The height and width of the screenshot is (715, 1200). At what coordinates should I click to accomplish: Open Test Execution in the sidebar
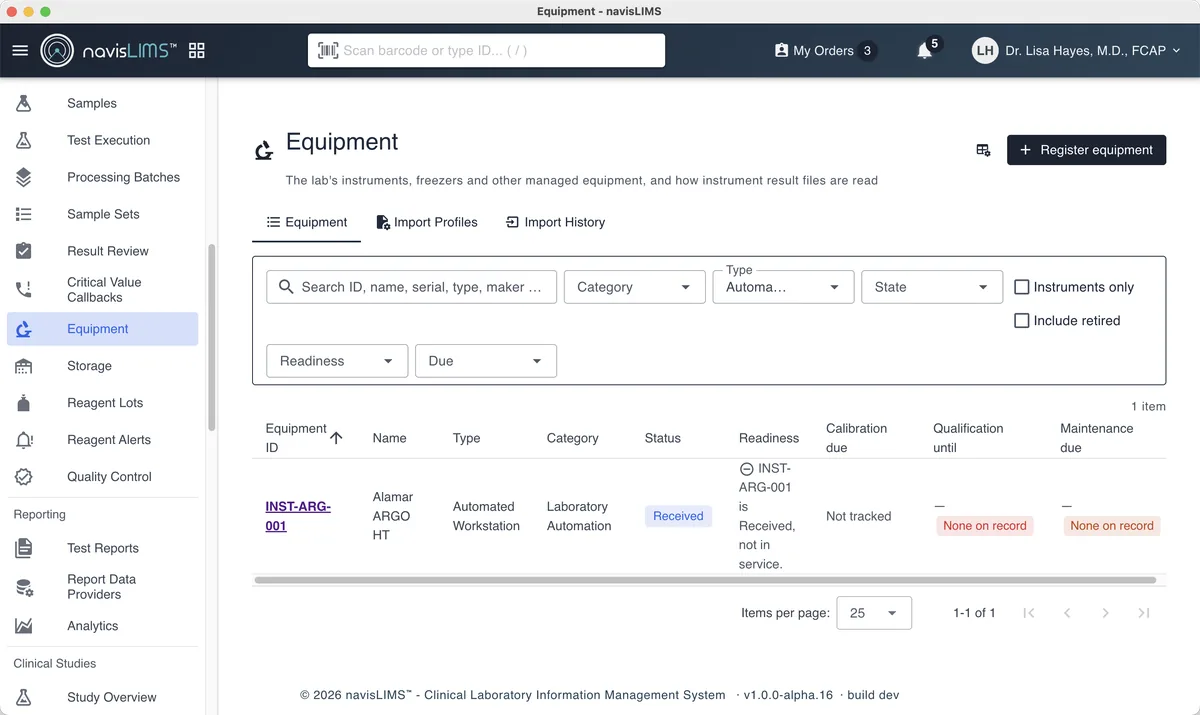coord(102,140)
